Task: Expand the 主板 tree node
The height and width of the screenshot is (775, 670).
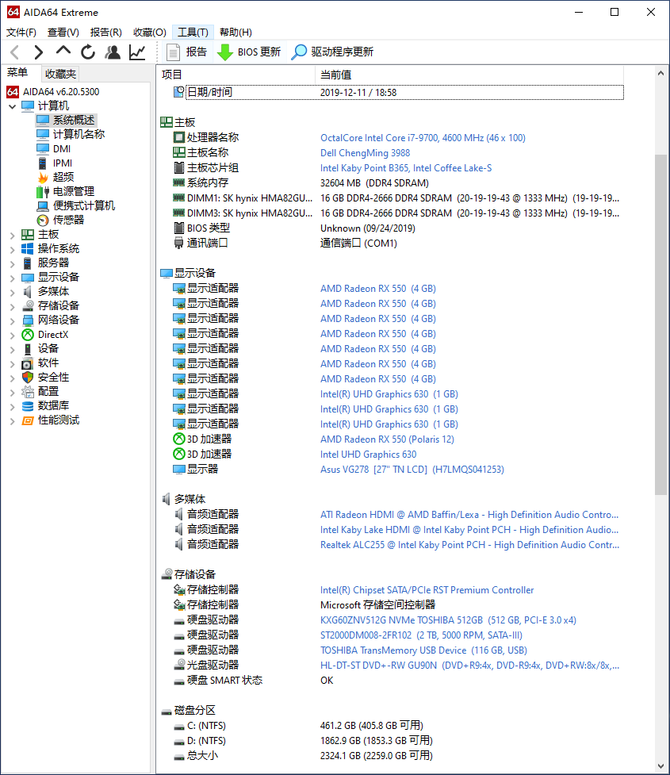Action: pos(12,235)
